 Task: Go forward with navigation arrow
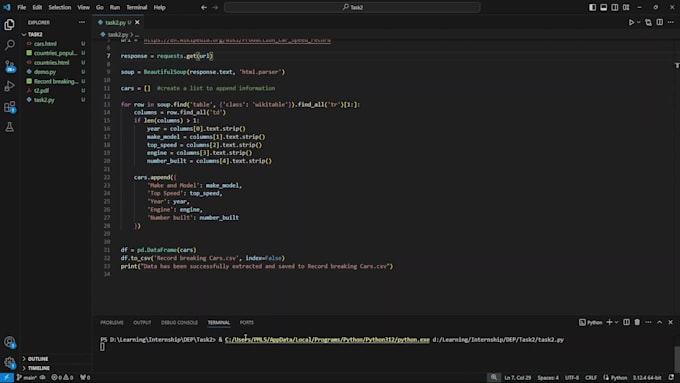pos(215,7)
